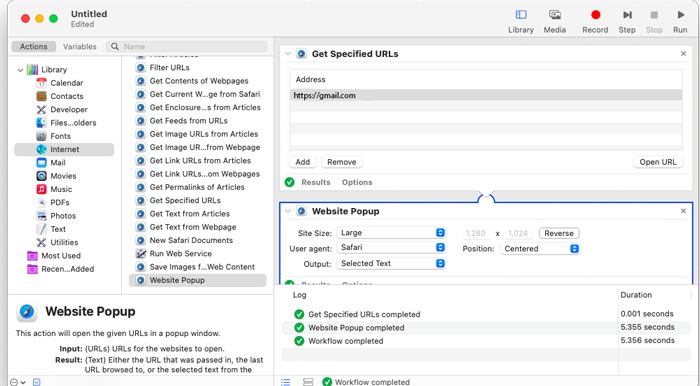Screen dimensions: 700x386
Task: Show the log list view icon
Action: [285, 382]
